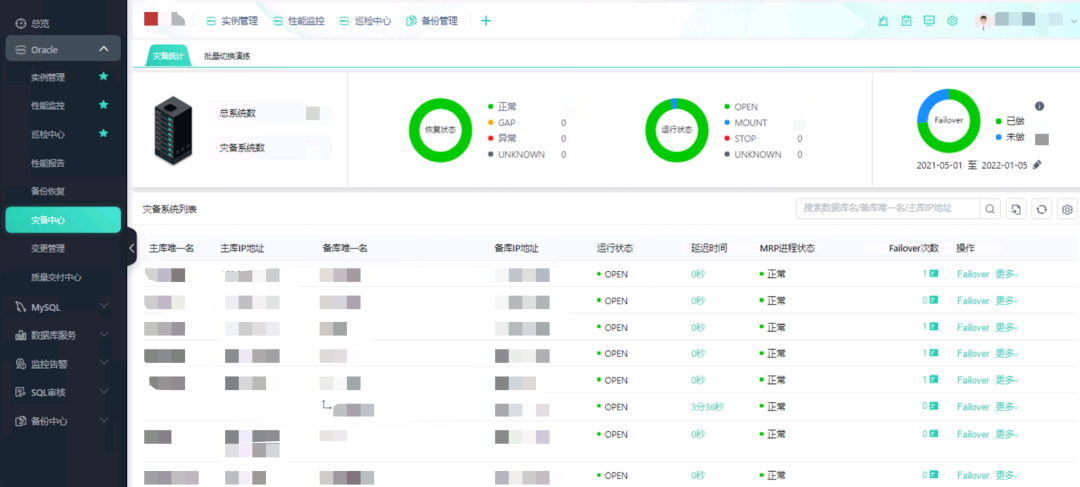Open the 总览 overview icon in sidebar
The image size is (1080, 487).
[21, 23]
